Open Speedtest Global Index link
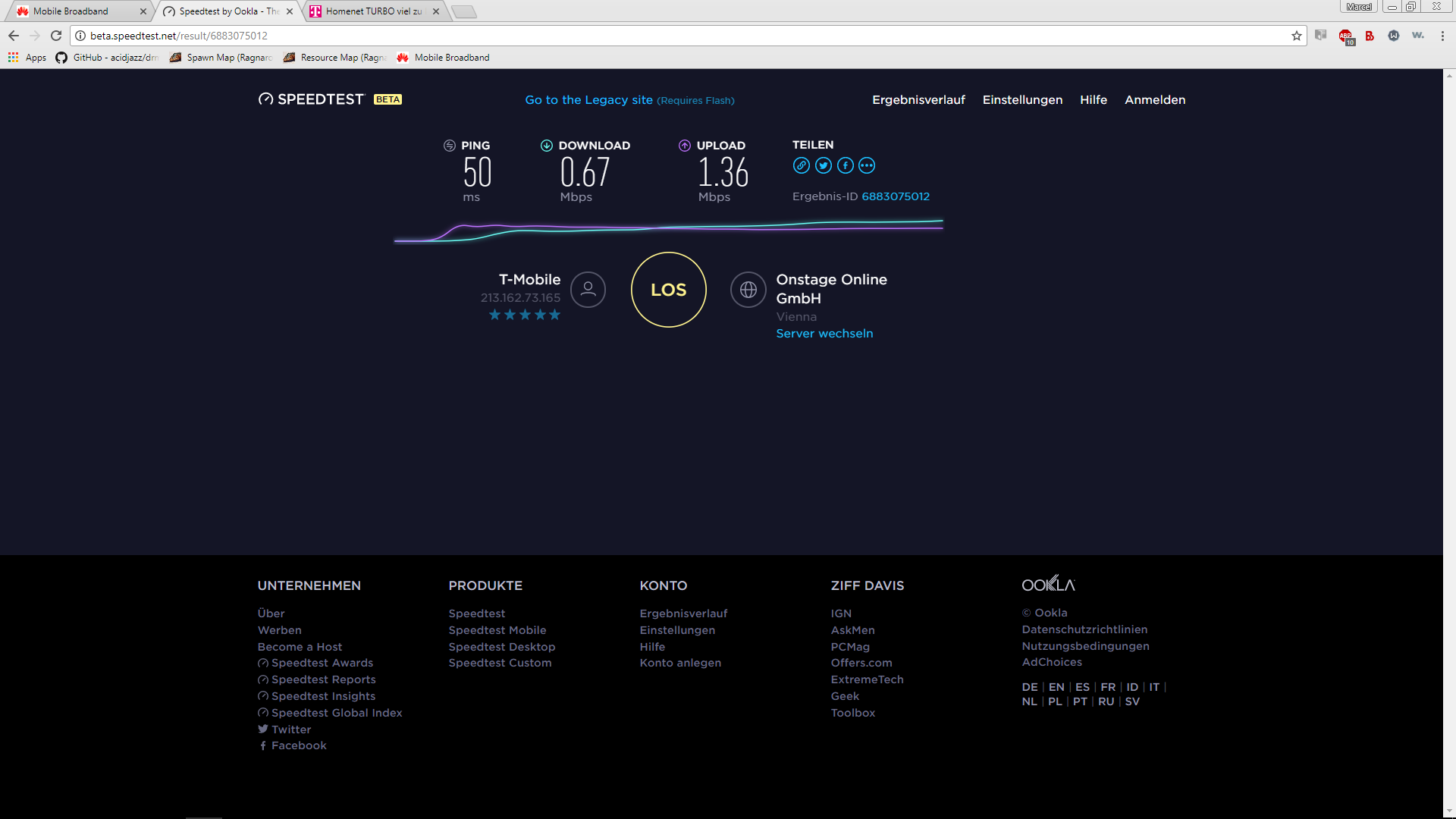 (x=330, y=713)
